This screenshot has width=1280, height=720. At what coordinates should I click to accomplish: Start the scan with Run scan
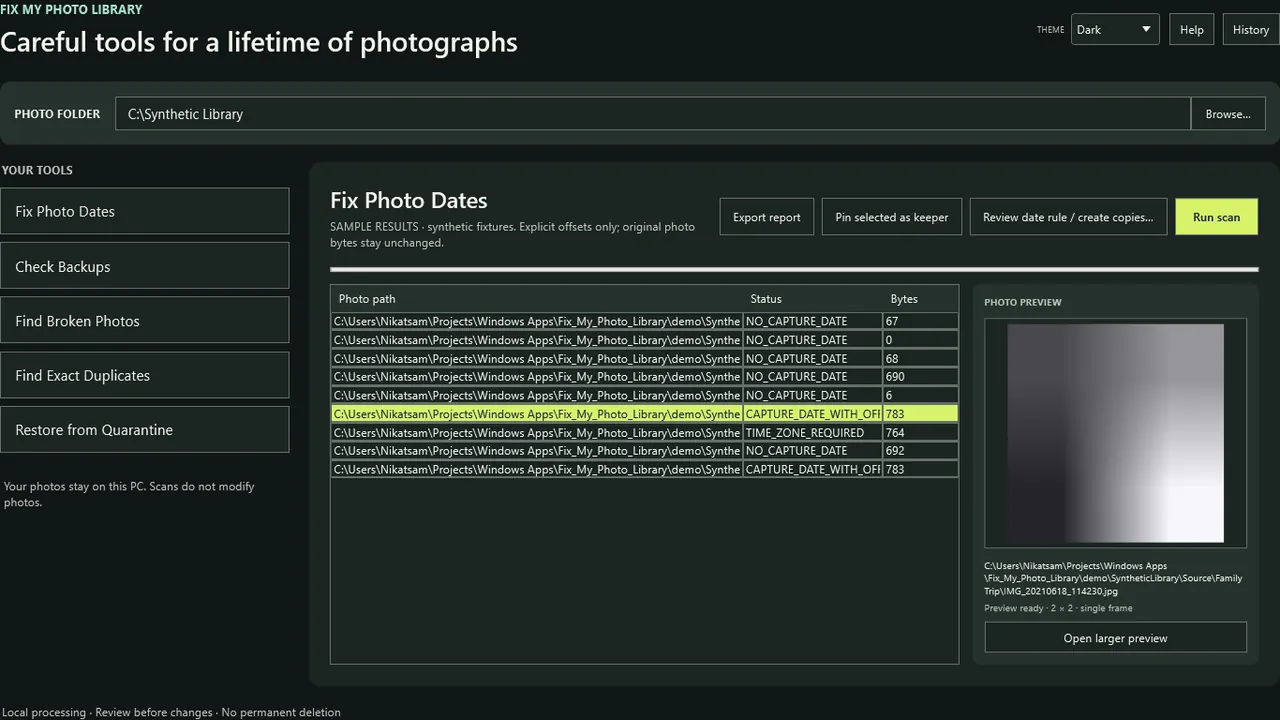pos(1216,217)
